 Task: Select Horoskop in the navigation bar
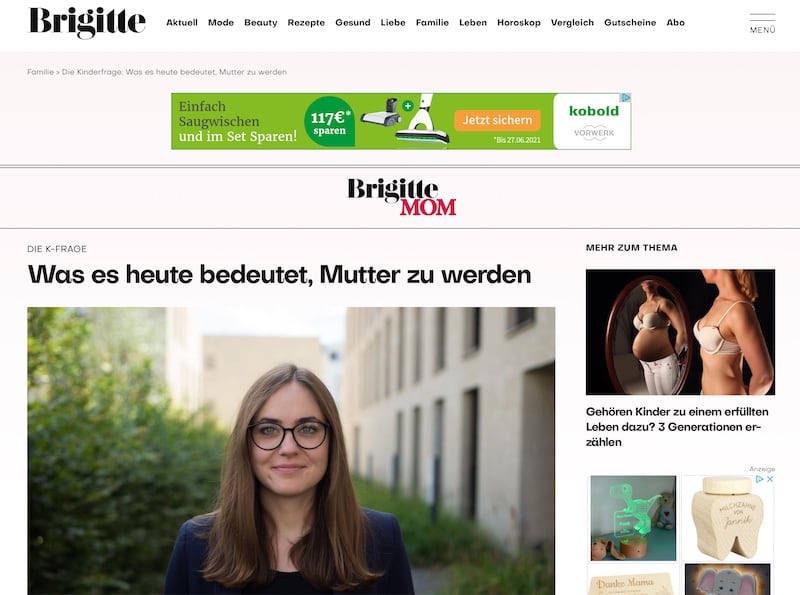pos(519,22)
